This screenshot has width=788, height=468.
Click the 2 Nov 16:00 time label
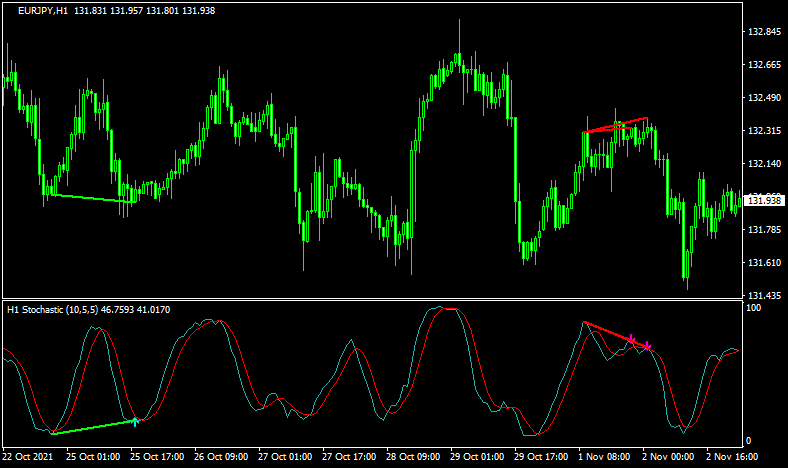pyautogui.click(x=735, y=456)
